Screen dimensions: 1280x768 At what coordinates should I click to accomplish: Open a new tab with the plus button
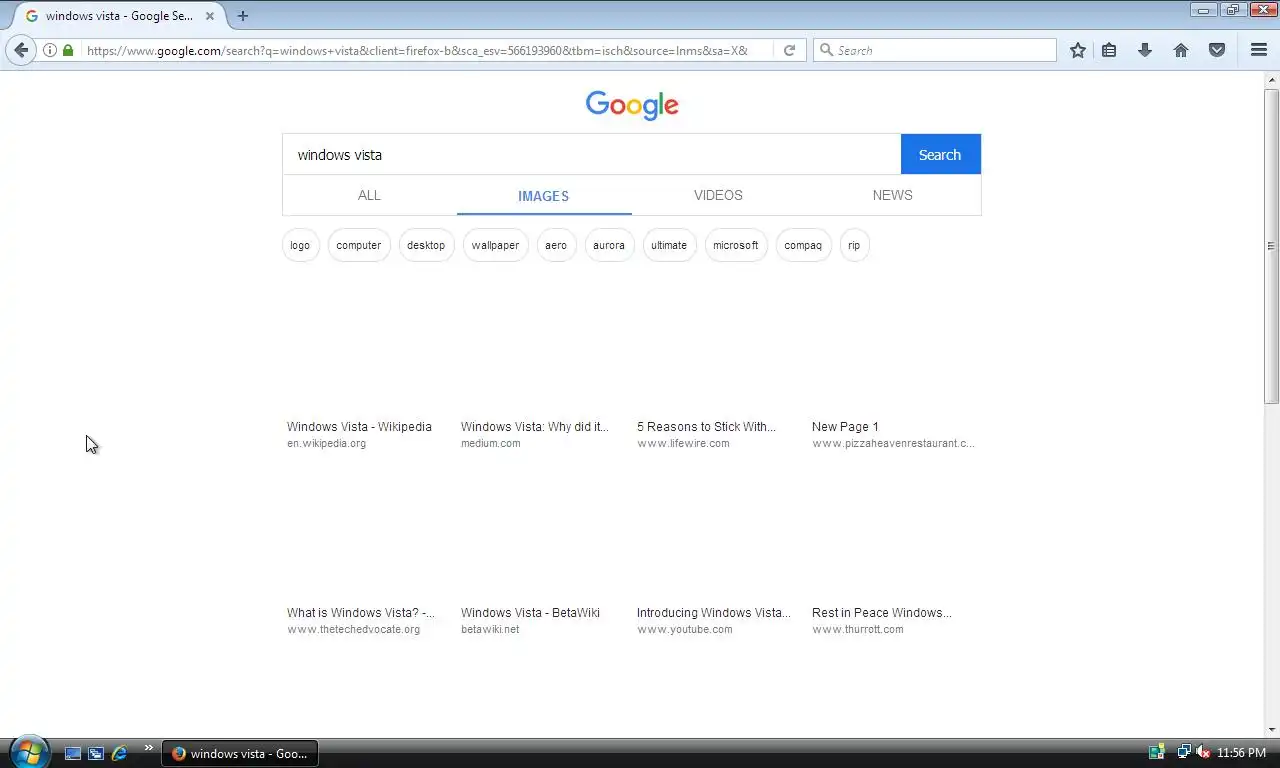point(242,16)
